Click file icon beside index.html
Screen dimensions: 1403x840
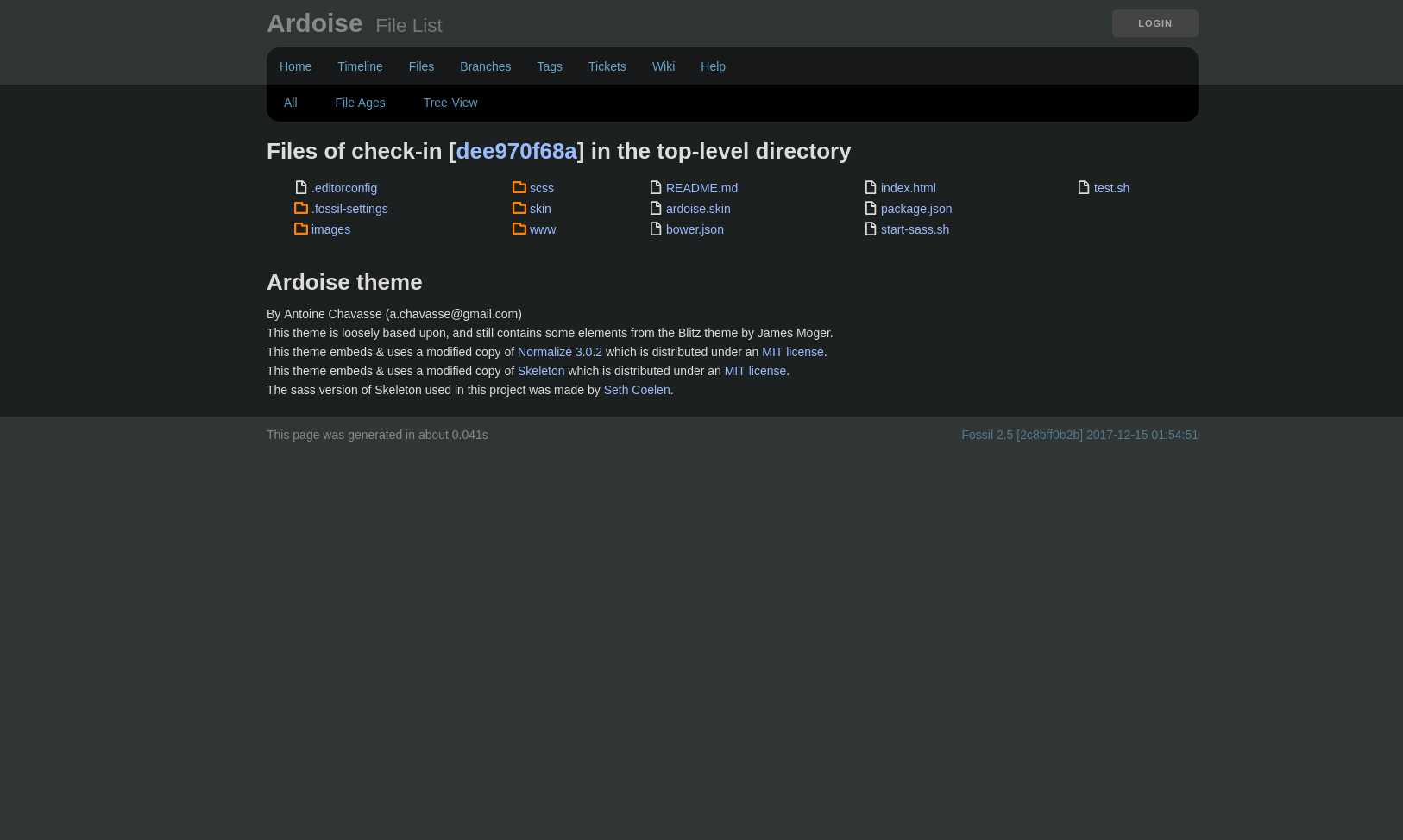871,187
